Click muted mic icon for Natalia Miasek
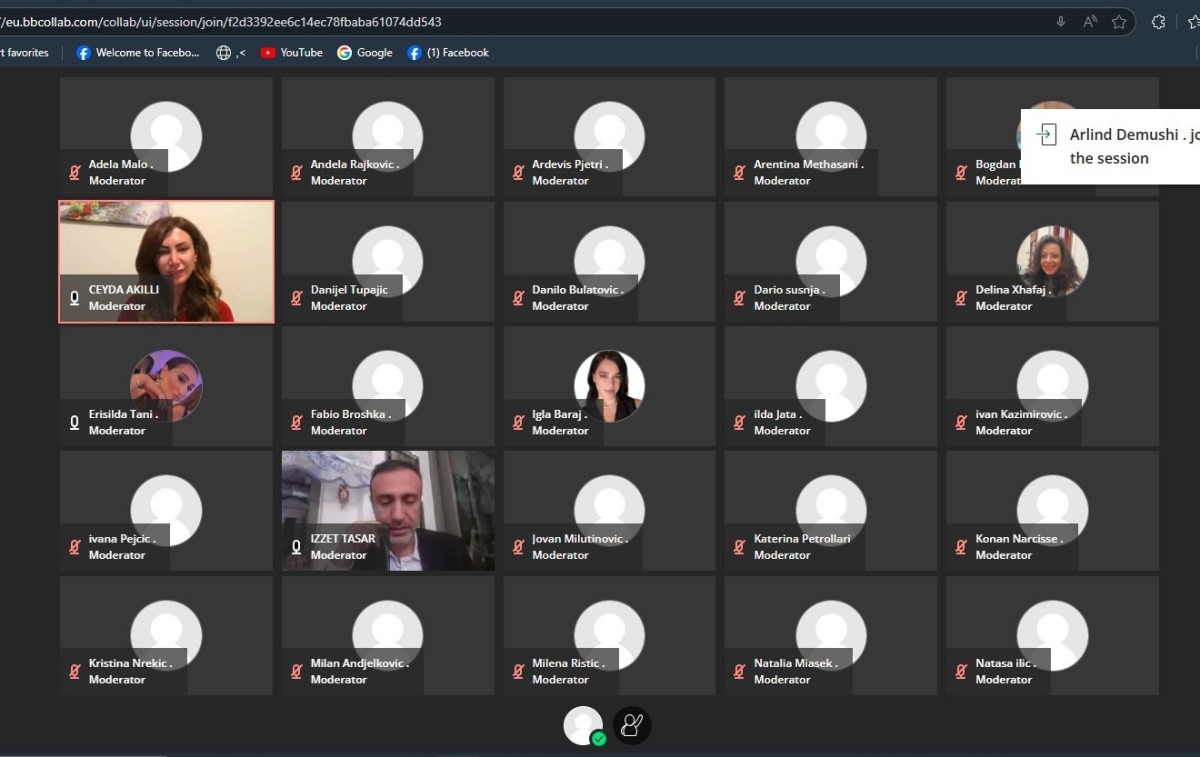The height and width of the screenshot is (757, 1200). (x=739, y=672)
